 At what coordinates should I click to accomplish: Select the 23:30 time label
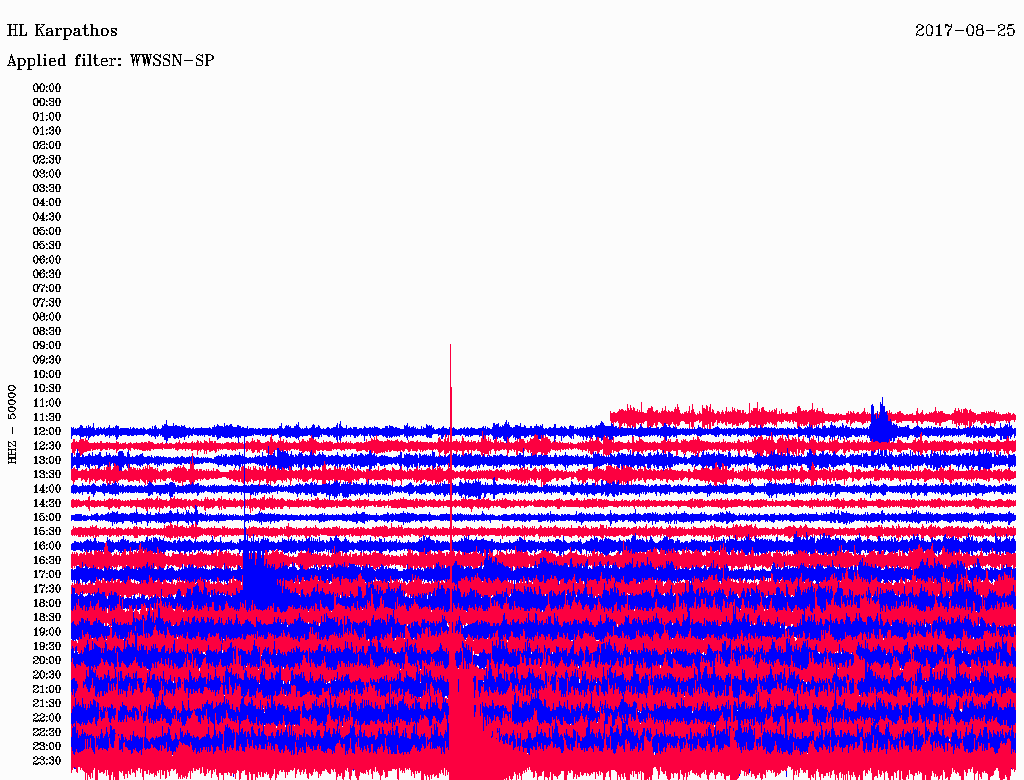pyautogui.click(x=47, y=760)
